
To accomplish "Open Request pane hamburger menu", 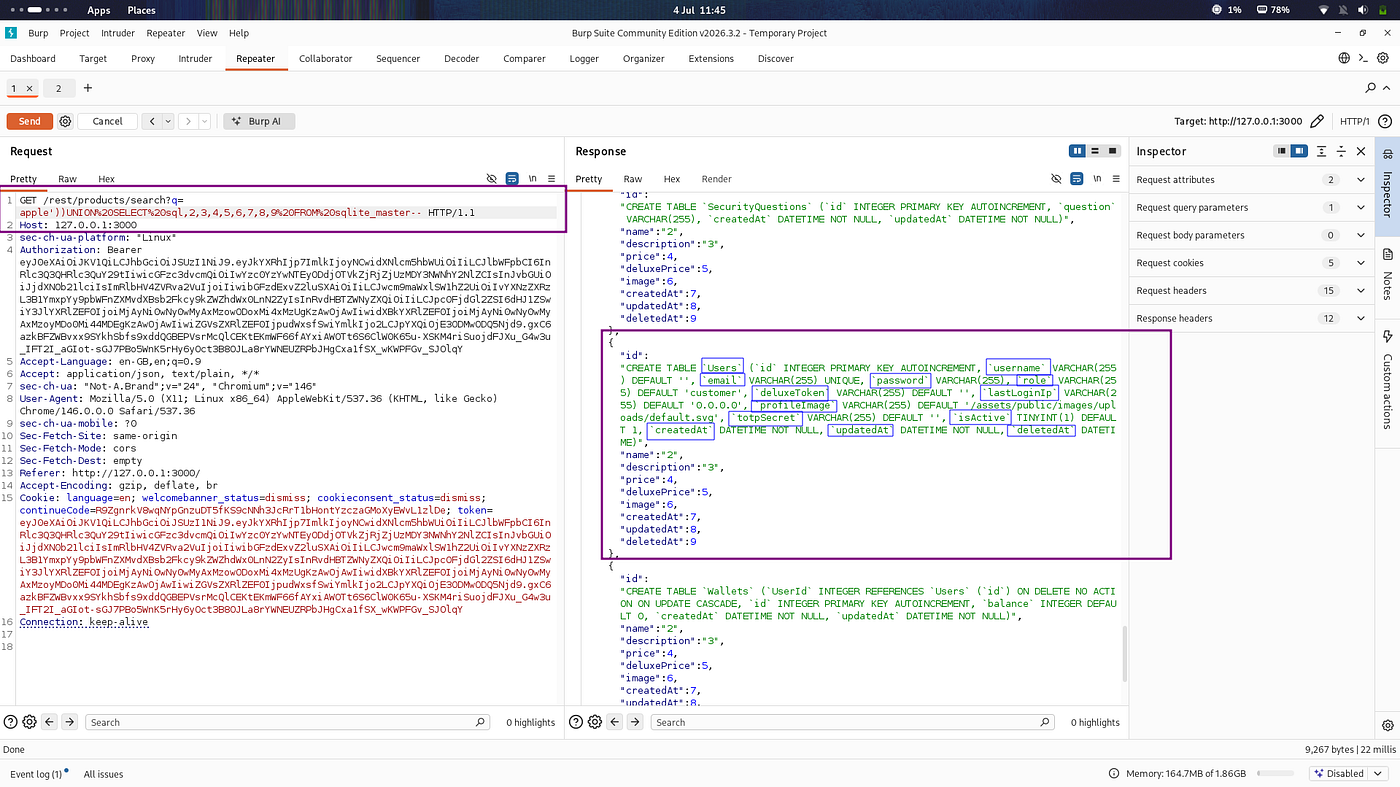I will [551, 179].
